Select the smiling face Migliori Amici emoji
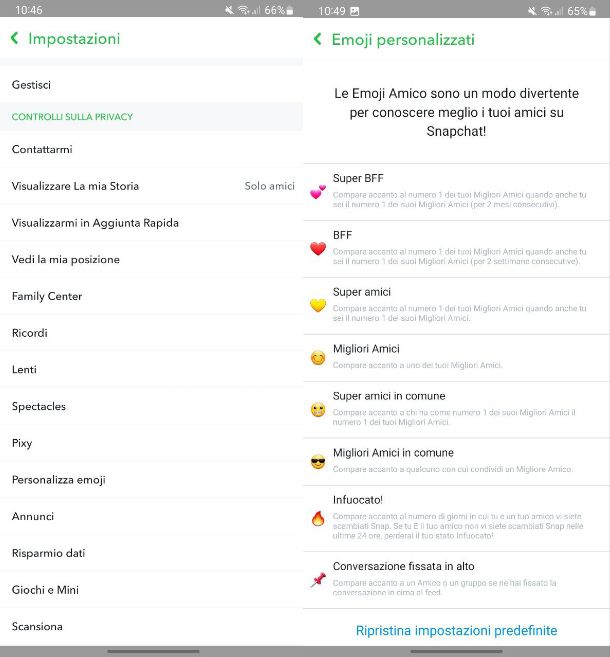 tap(318, 358)
